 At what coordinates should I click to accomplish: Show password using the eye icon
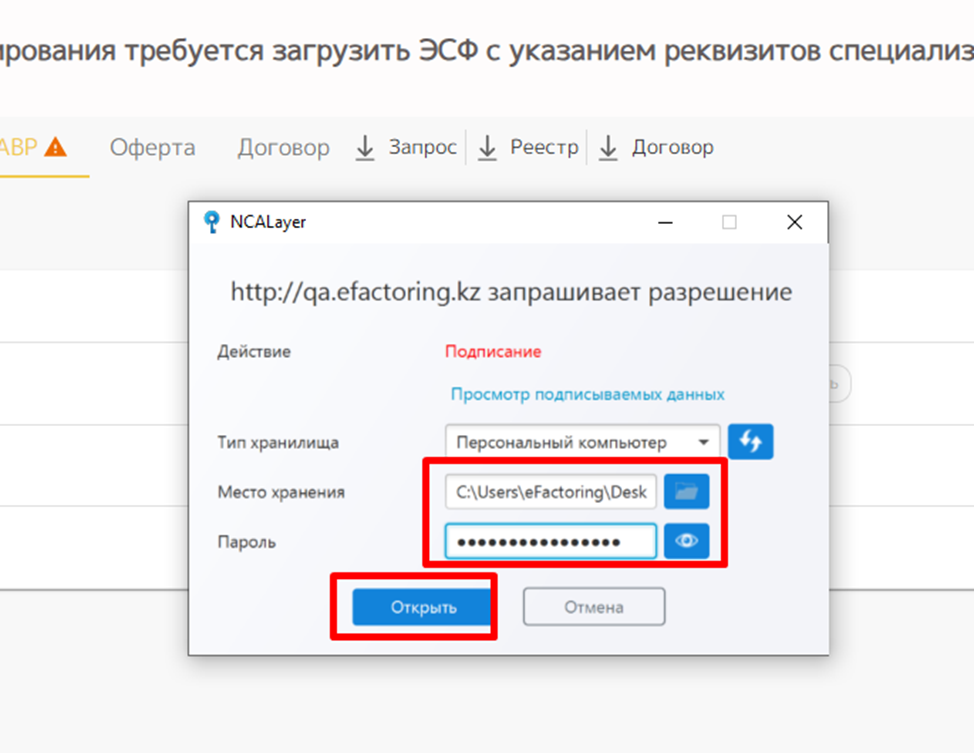pyautogui.click(x=686, y=541)
